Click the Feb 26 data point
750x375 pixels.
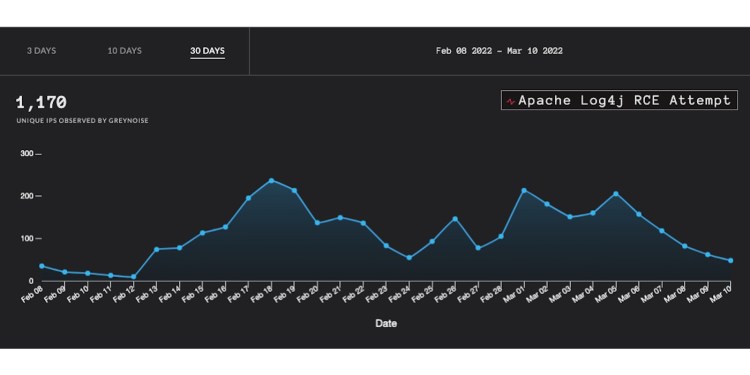coord(455,219)
